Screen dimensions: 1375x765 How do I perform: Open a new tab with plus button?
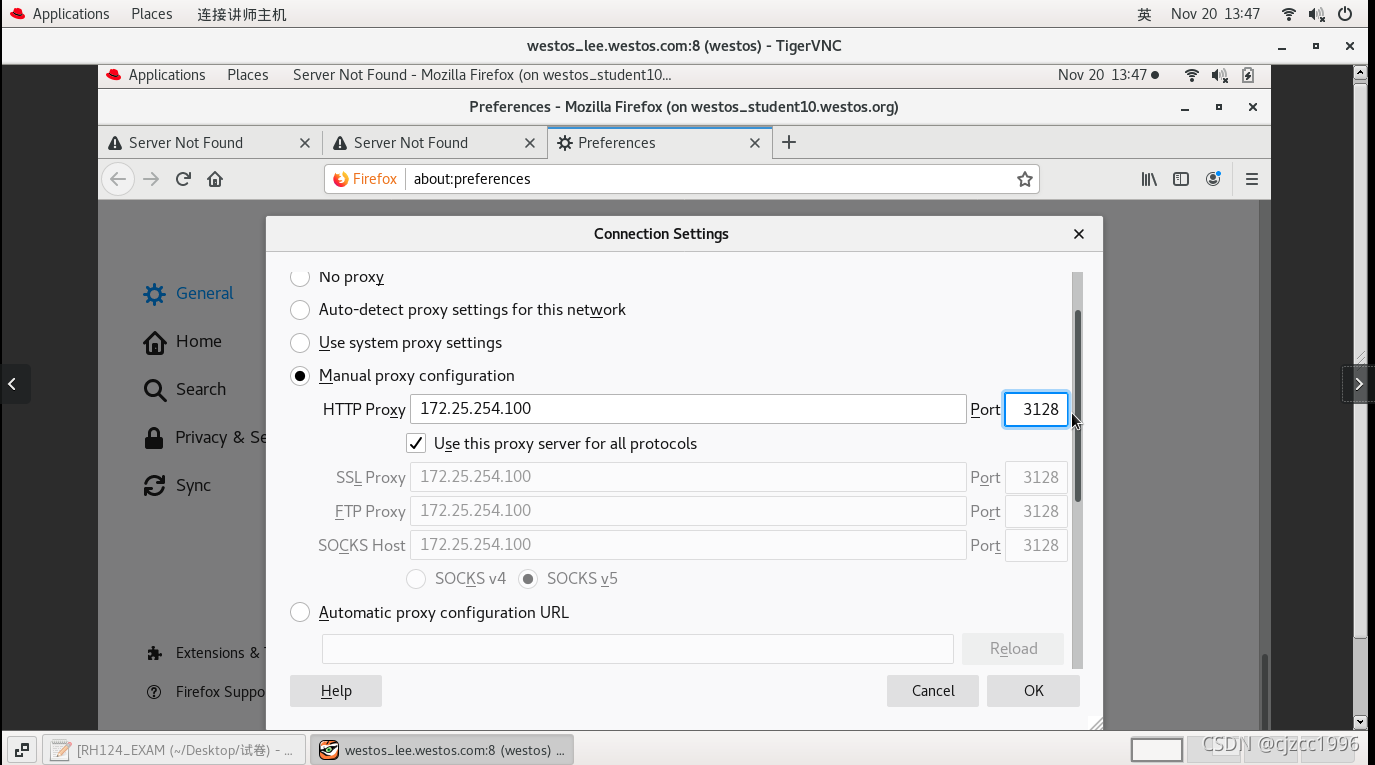(x=789, y=142)
